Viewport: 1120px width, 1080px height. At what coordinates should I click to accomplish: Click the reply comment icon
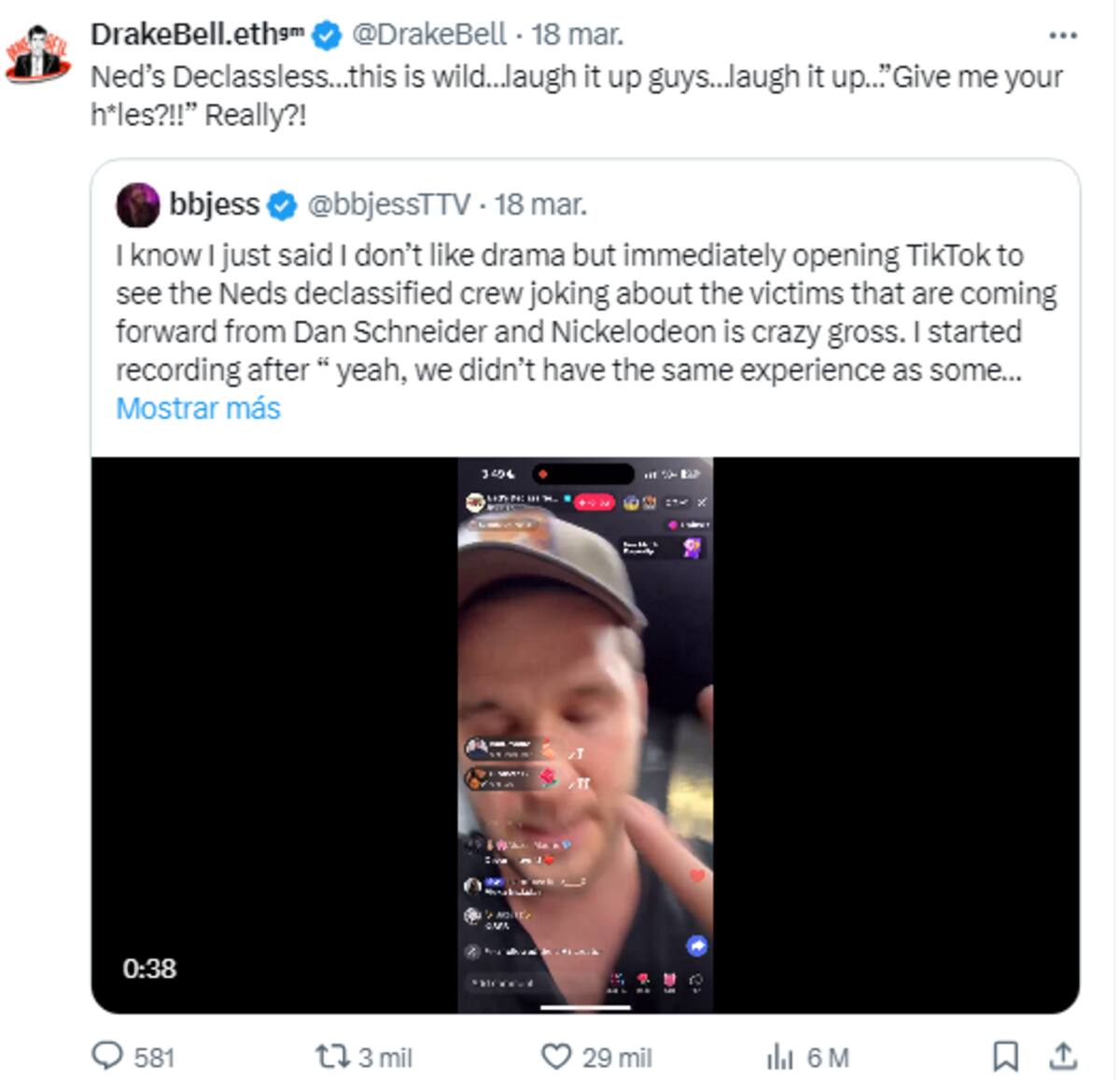107,1056
